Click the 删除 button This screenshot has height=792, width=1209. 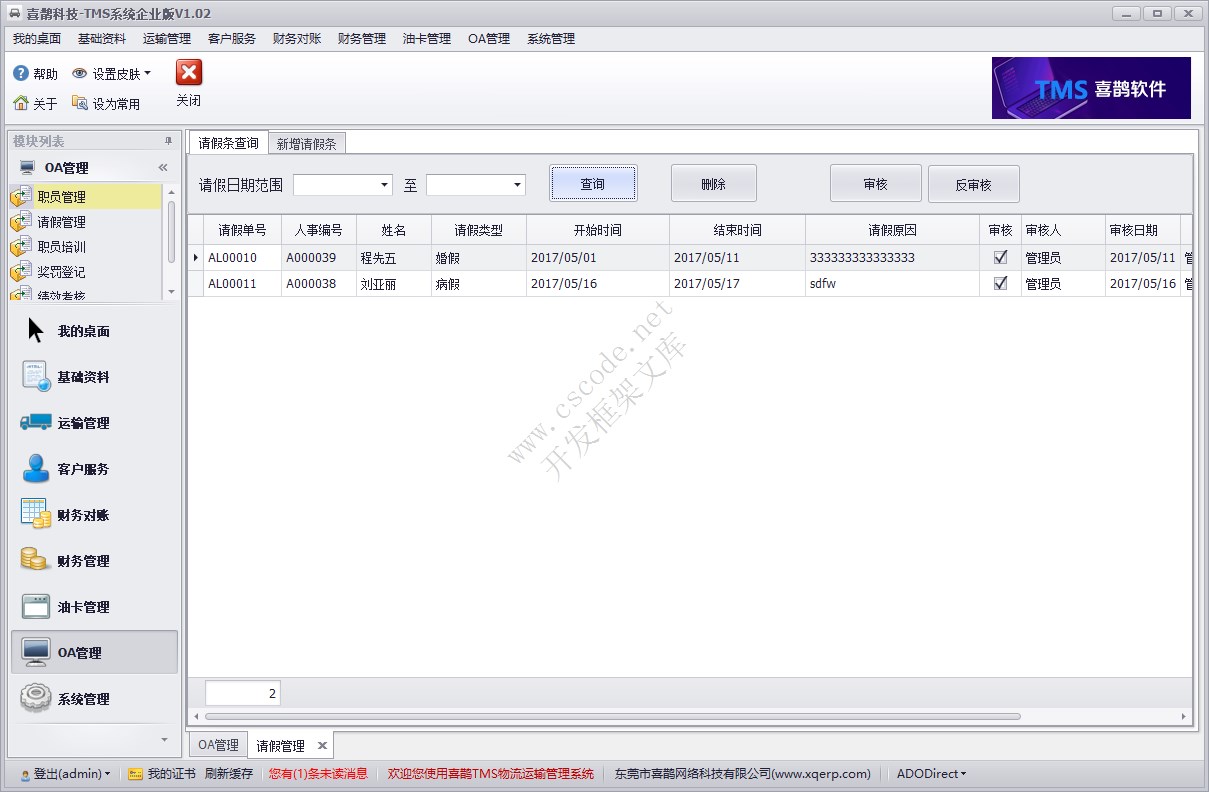(x=713, y=184)
